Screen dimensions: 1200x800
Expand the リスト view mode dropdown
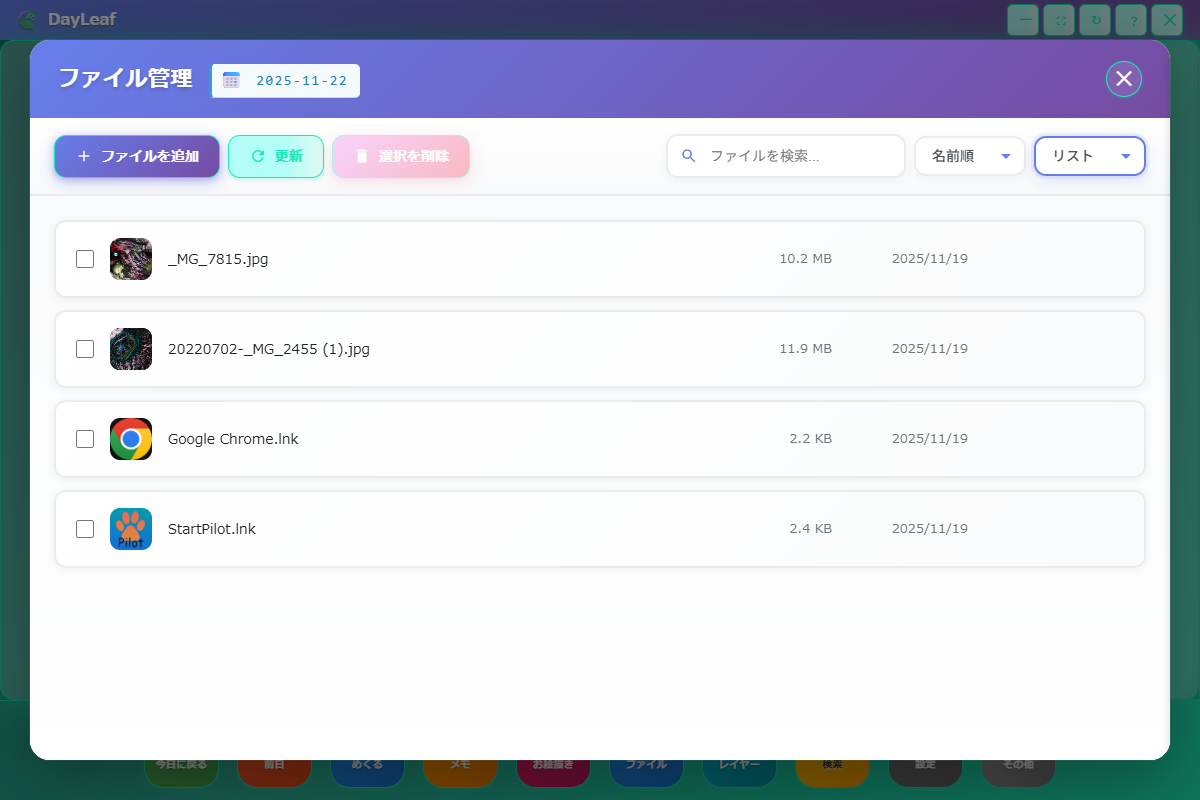pyautogui.click(x=1089, y=156)
